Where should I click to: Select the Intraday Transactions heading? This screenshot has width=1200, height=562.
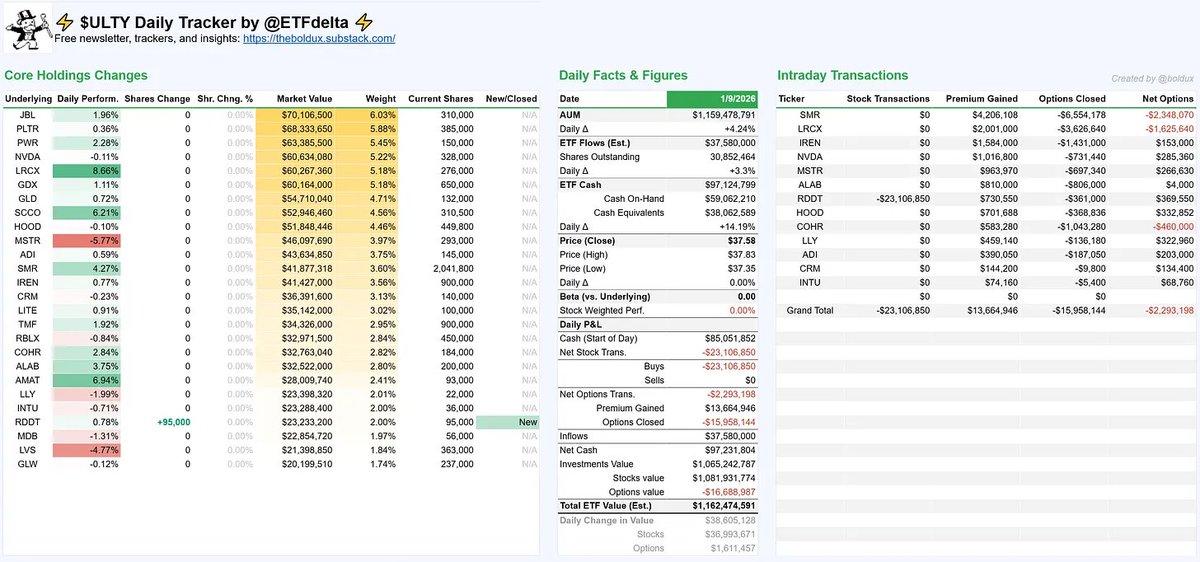coord(843,75)
